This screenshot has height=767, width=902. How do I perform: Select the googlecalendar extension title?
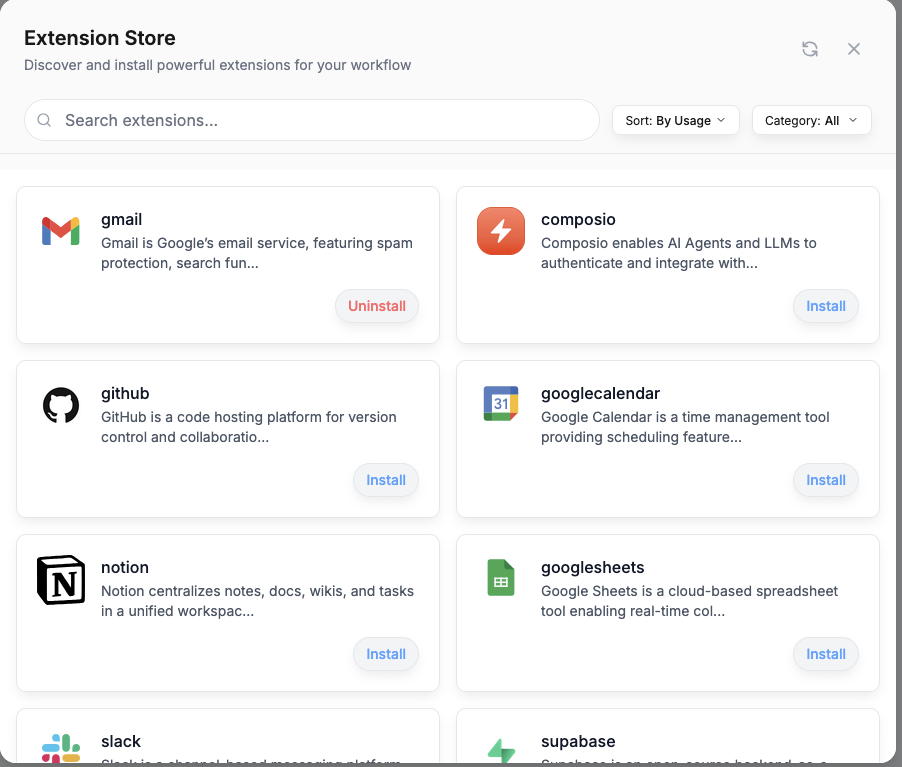(600, 394)
